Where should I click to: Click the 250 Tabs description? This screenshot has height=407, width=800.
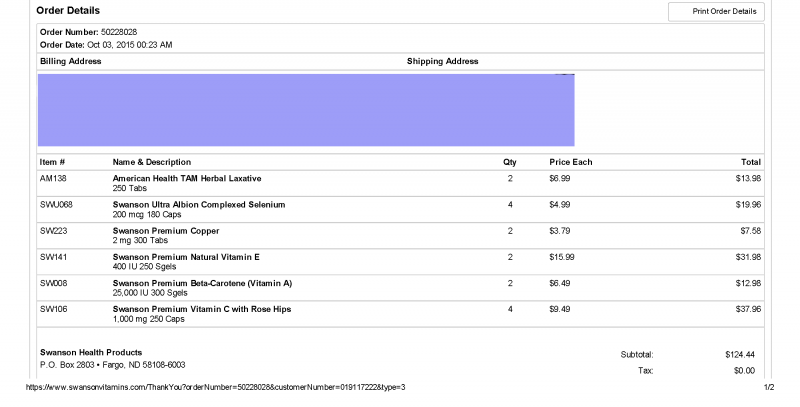130,188
